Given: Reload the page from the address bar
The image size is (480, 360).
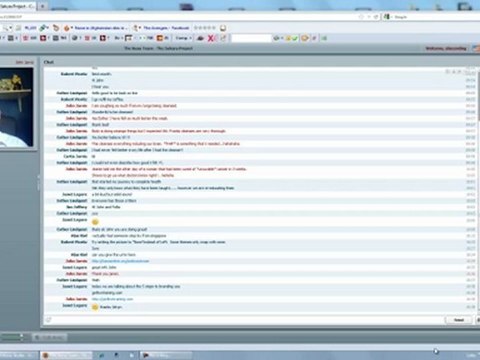Looking at the screenshot, I should tap(376, 17).
